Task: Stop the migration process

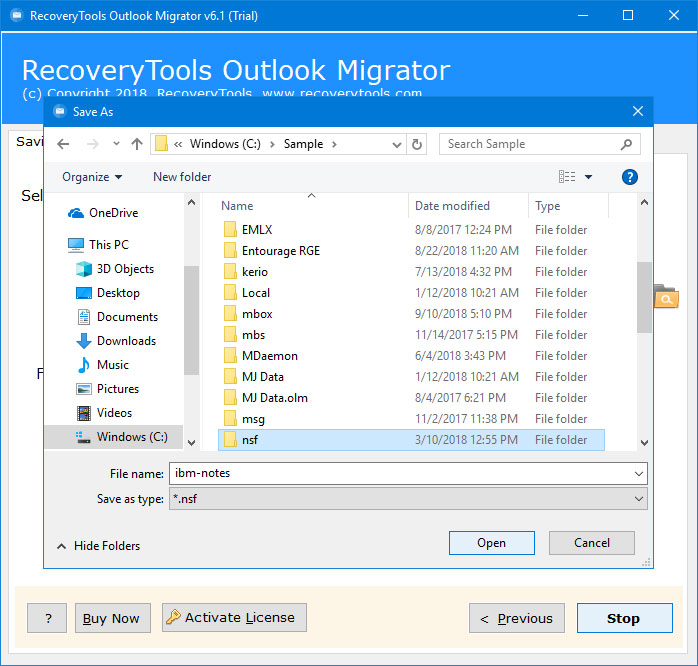Action: point(625,618)
